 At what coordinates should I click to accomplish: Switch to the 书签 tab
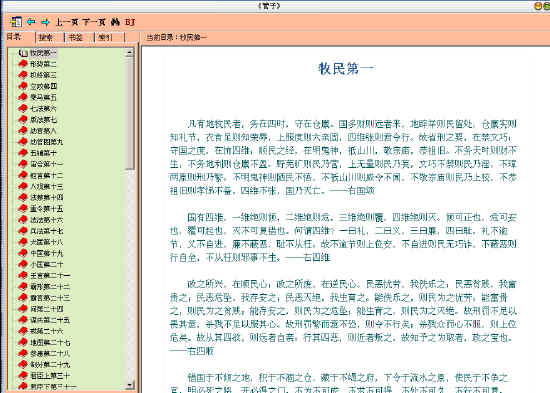75,37
